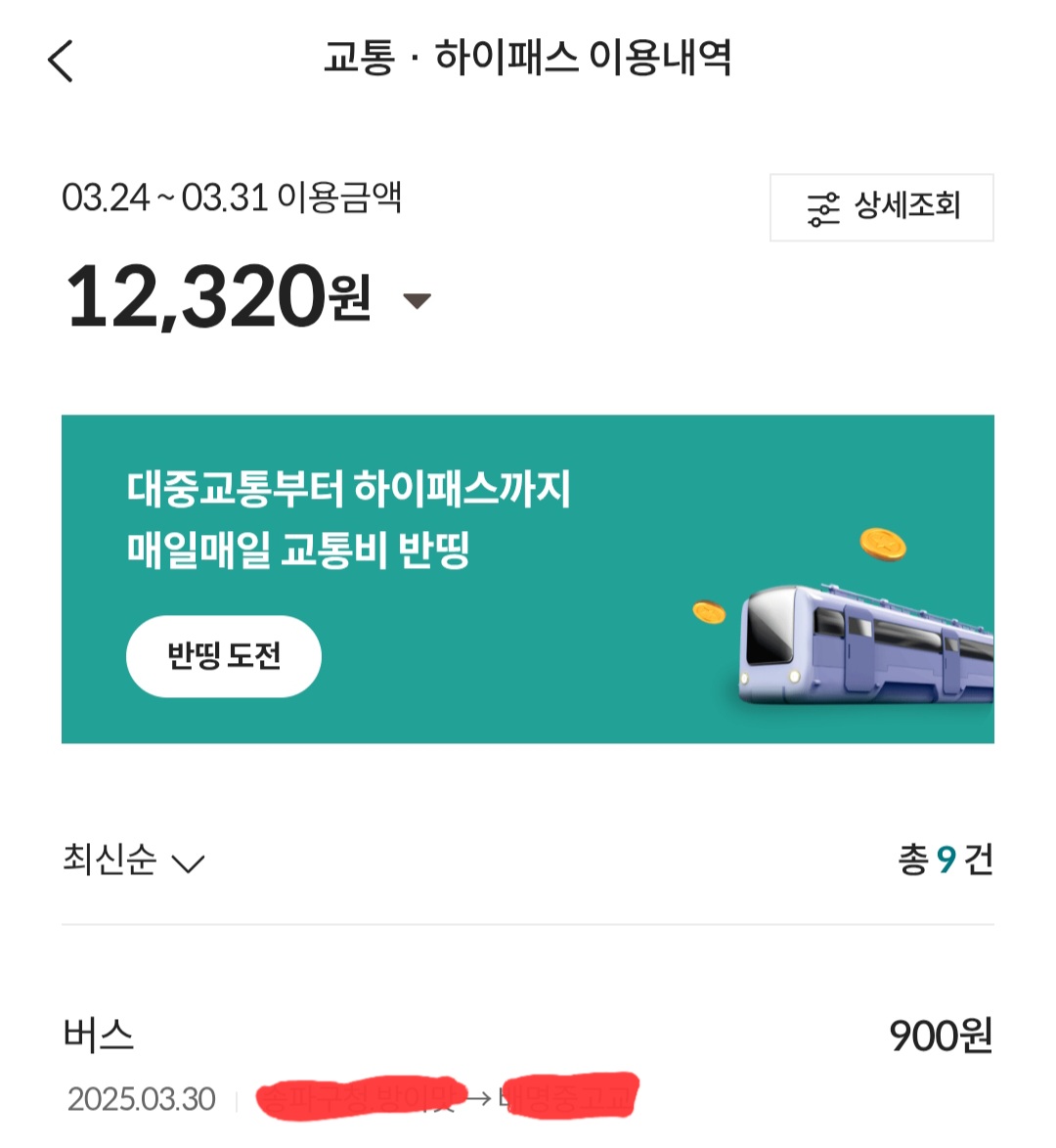Click the route arrow between the redacted stops
Image resolution: width=1056 pixels, height=1148 pixels.
tap(478, 1098)
